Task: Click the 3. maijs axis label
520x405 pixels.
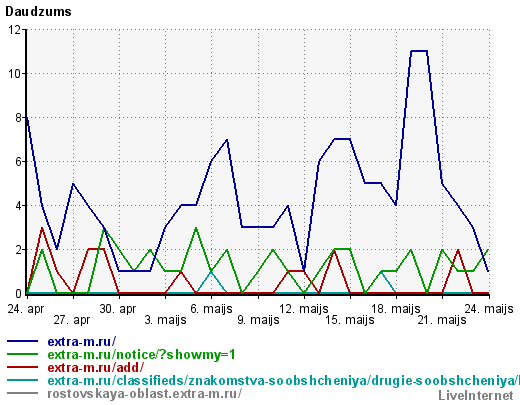Action: click(x=165, y=320)
